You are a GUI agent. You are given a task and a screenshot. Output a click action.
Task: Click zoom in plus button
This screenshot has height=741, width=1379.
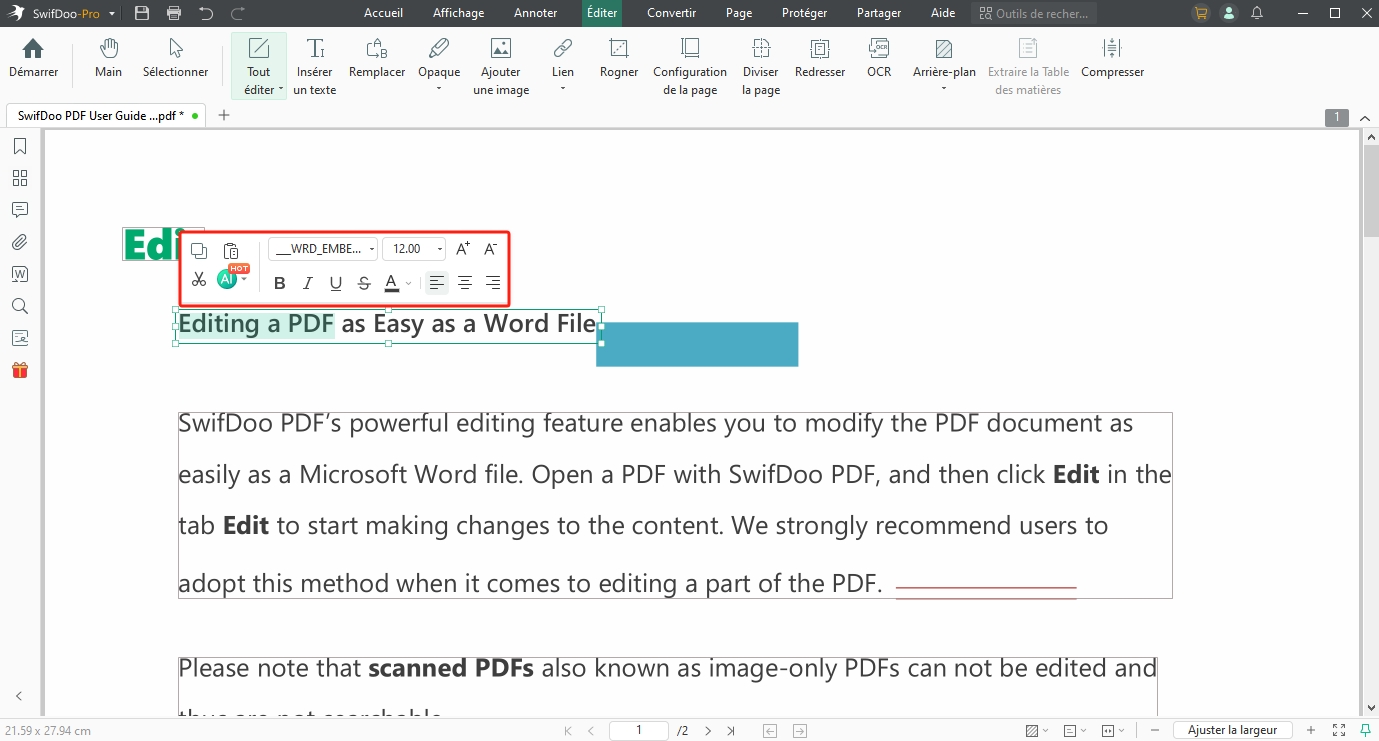click(x=1311, y=730)
